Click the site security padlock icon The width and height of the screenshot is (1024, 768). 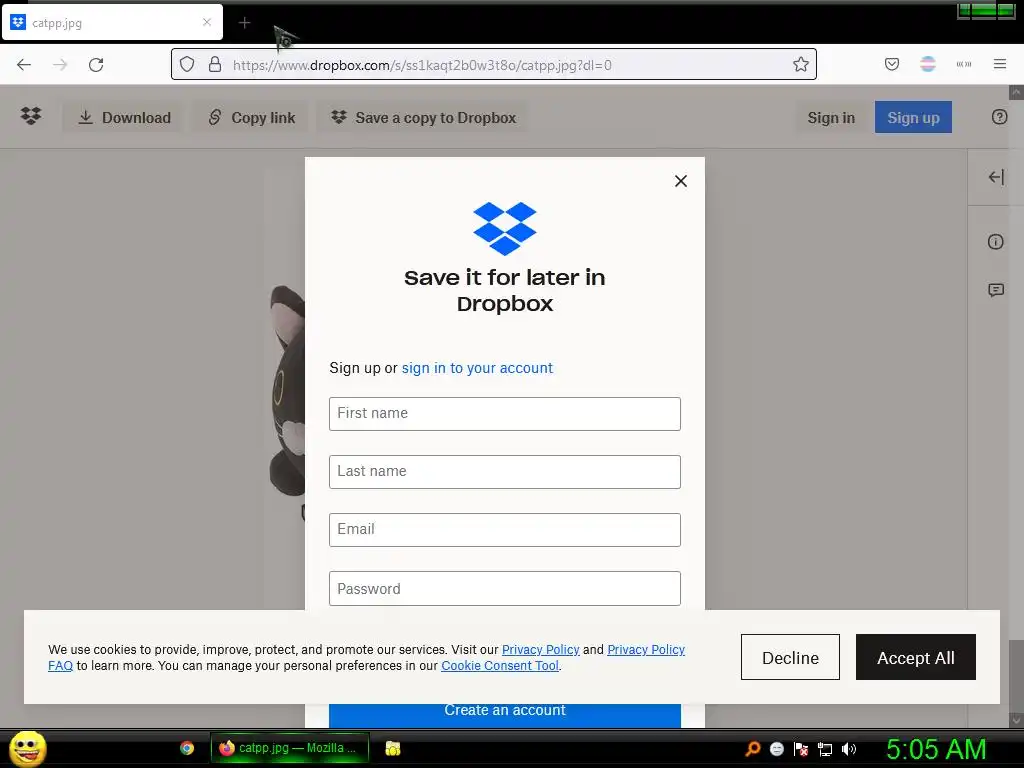click(x=214, y=64)
